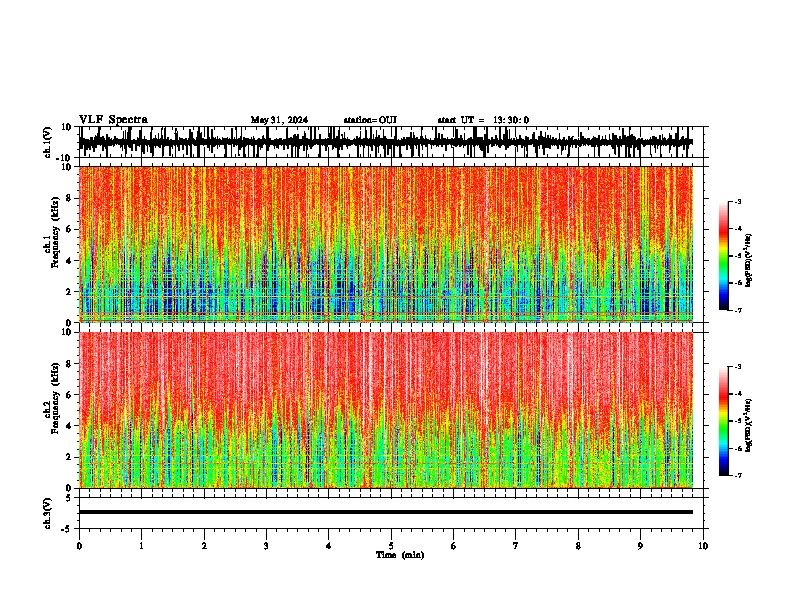This screenshot has height=612, width=792.
Task: Click the "9" tick on the time axis
Action: tap(640, 546)
